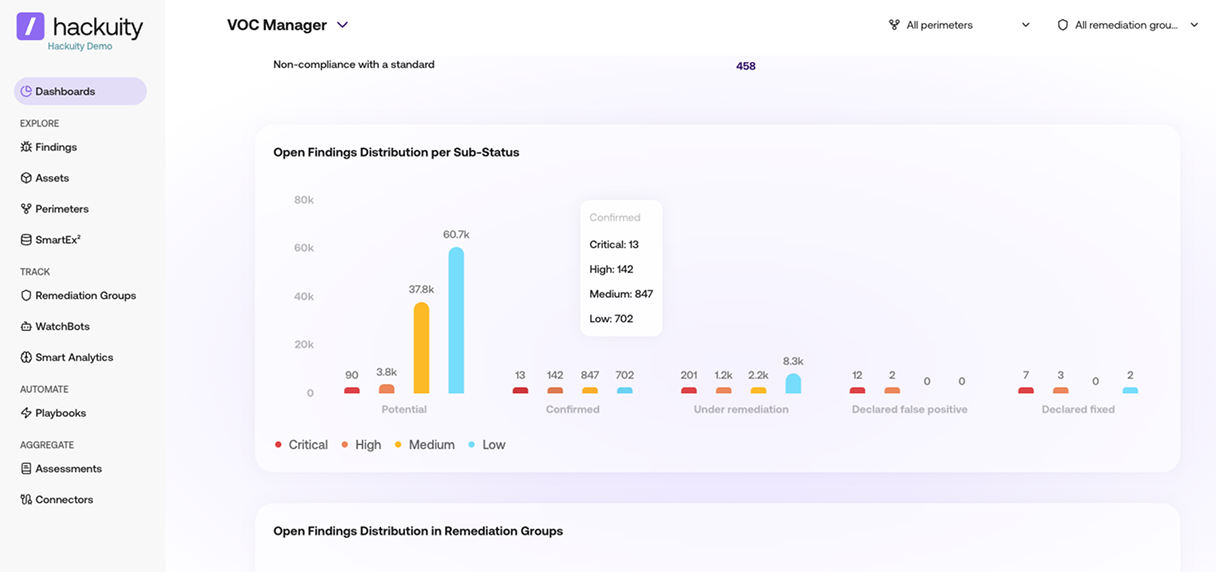Expand the VOC Manager dashboard dropdown
The width and height of the screenshot is (1216, 572).
pos(342,25)
